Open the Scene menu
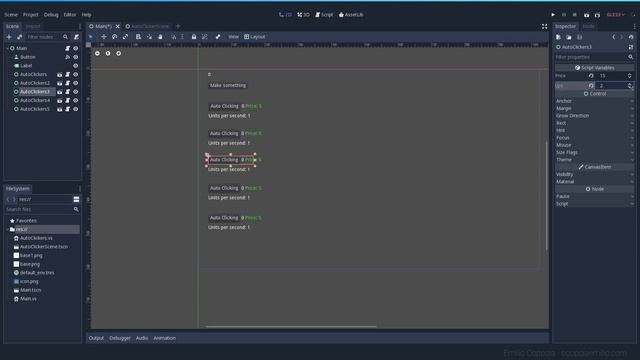The image size is (640, 360). tap(11, 15)
